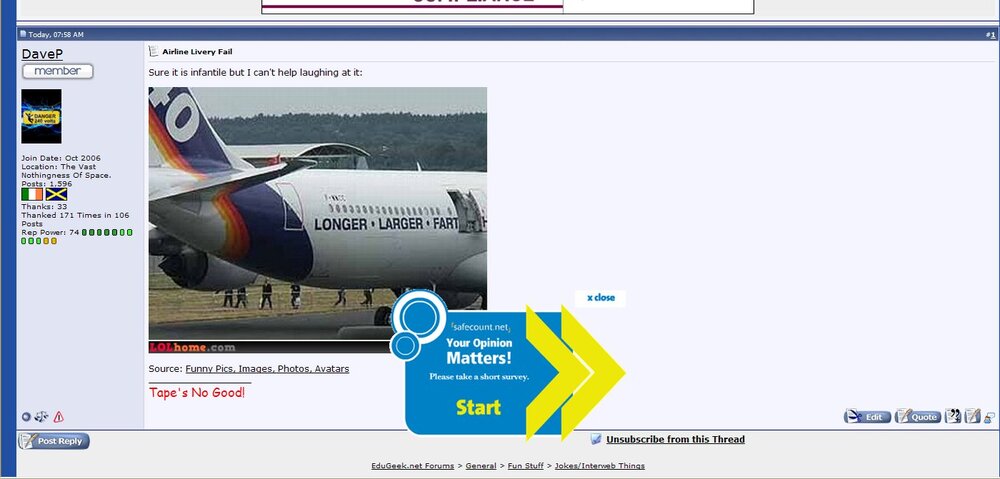Click the LOLhome.com watermark label
The image size is (1000, 479).
(193, 348)
